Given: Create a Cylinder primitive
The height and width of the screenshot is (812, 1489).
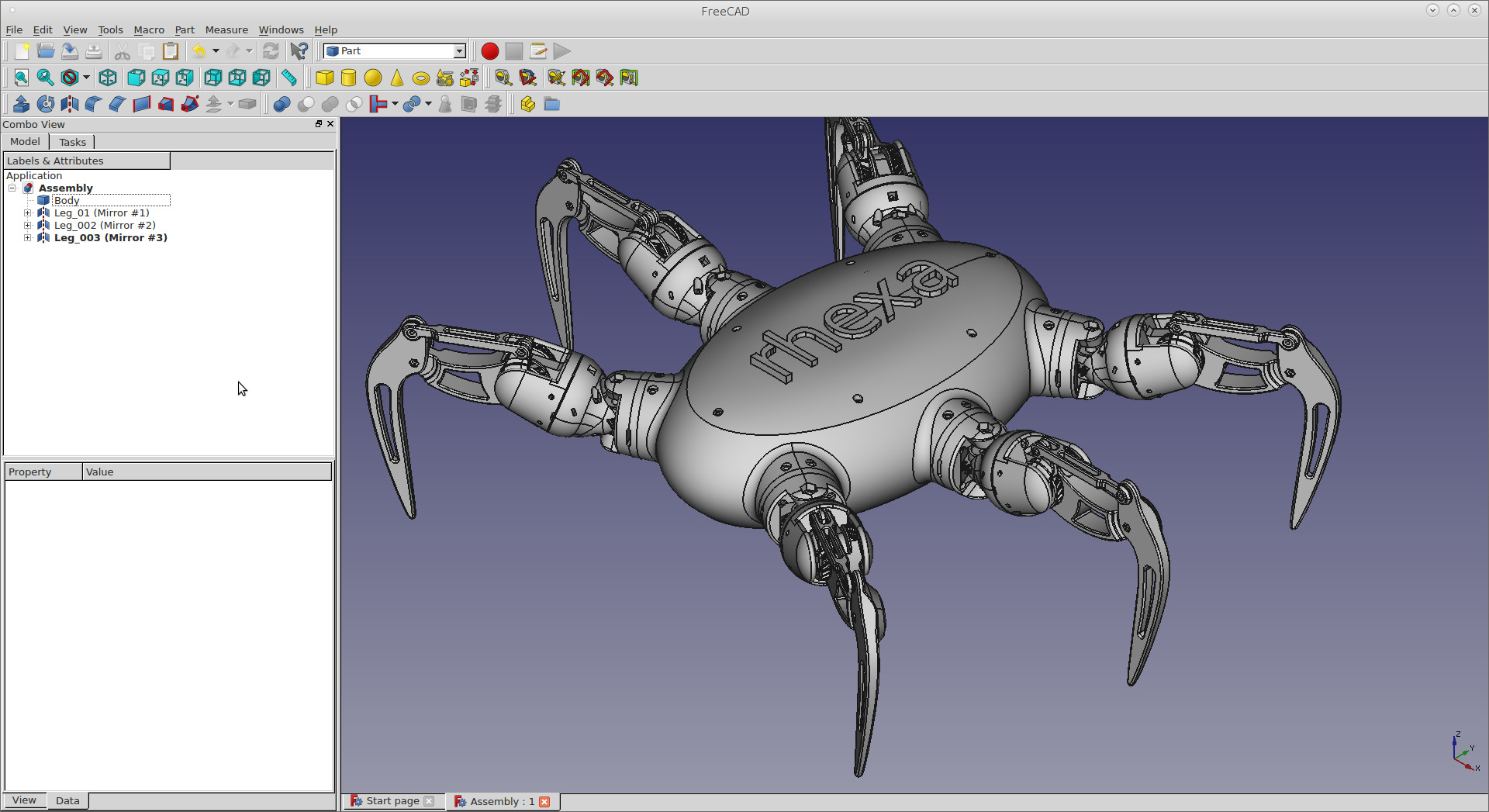Looking at the screenshot, I should (x=348, y=78).
